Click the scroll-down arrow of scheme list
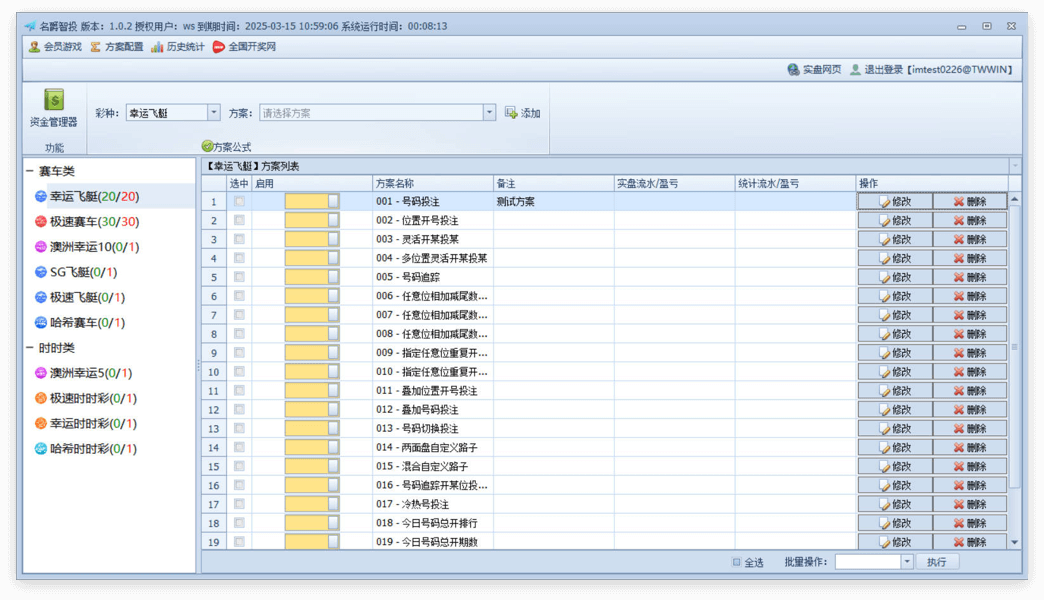The image size is (1044, 600). tap(1015, 542)
